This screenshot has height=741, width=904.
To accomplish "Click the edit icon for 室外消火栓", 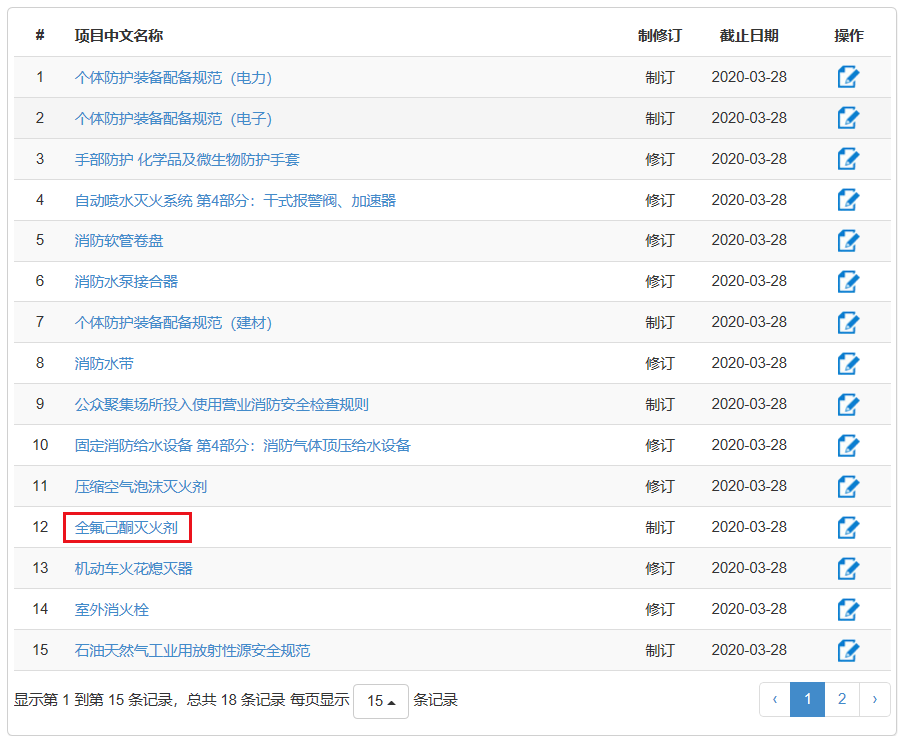I will click(x=848, y=609).
